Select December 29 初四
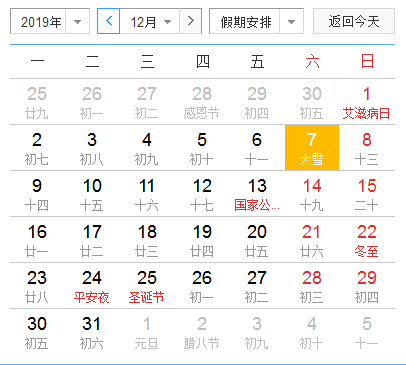 coord(367,286)
